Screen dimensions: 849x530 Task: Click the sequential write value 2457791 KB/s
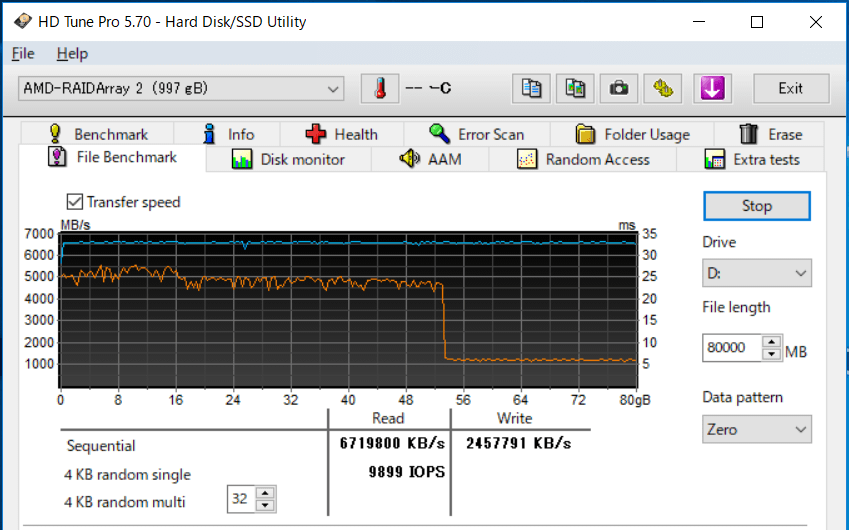tap(518, 443)
